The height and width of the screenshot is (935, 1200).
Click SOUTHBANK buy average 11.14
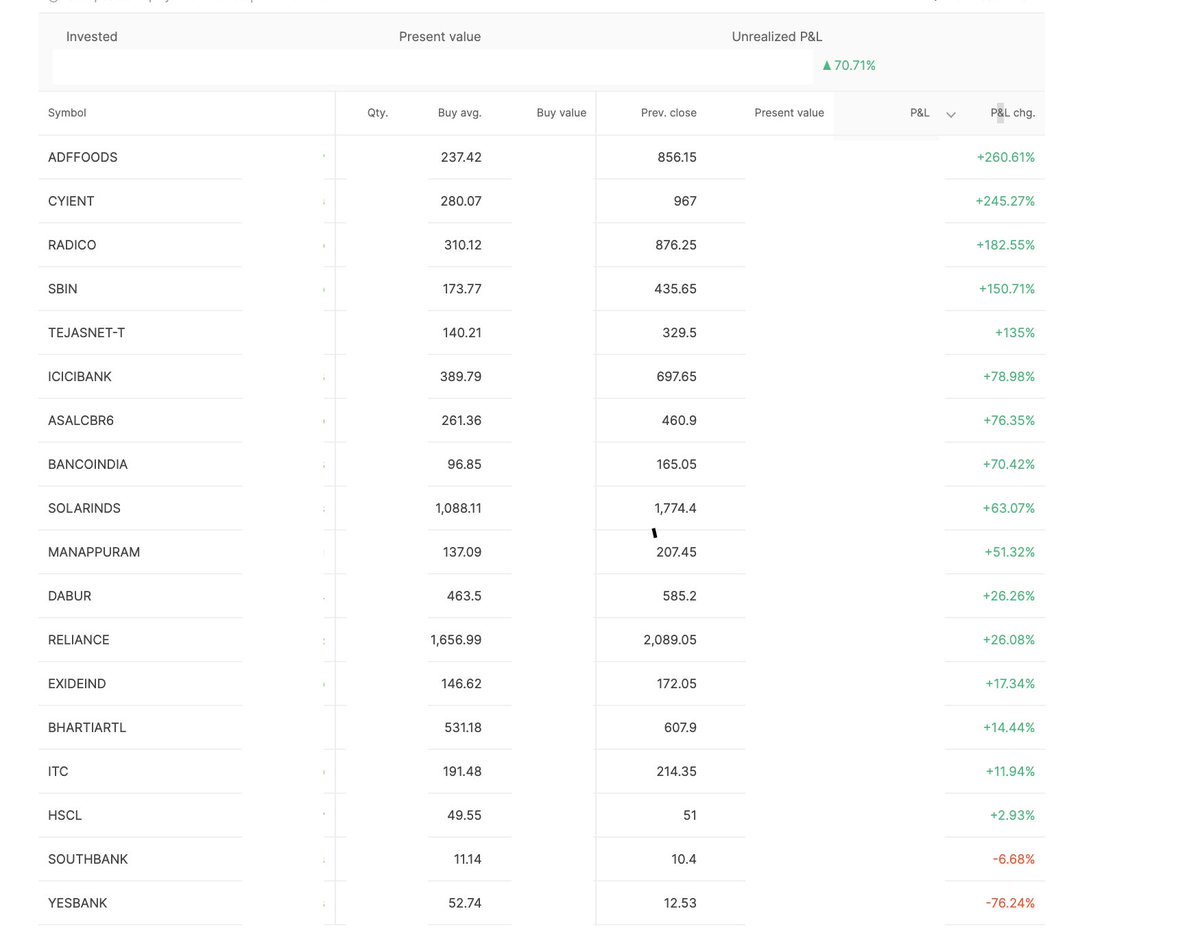468,861
